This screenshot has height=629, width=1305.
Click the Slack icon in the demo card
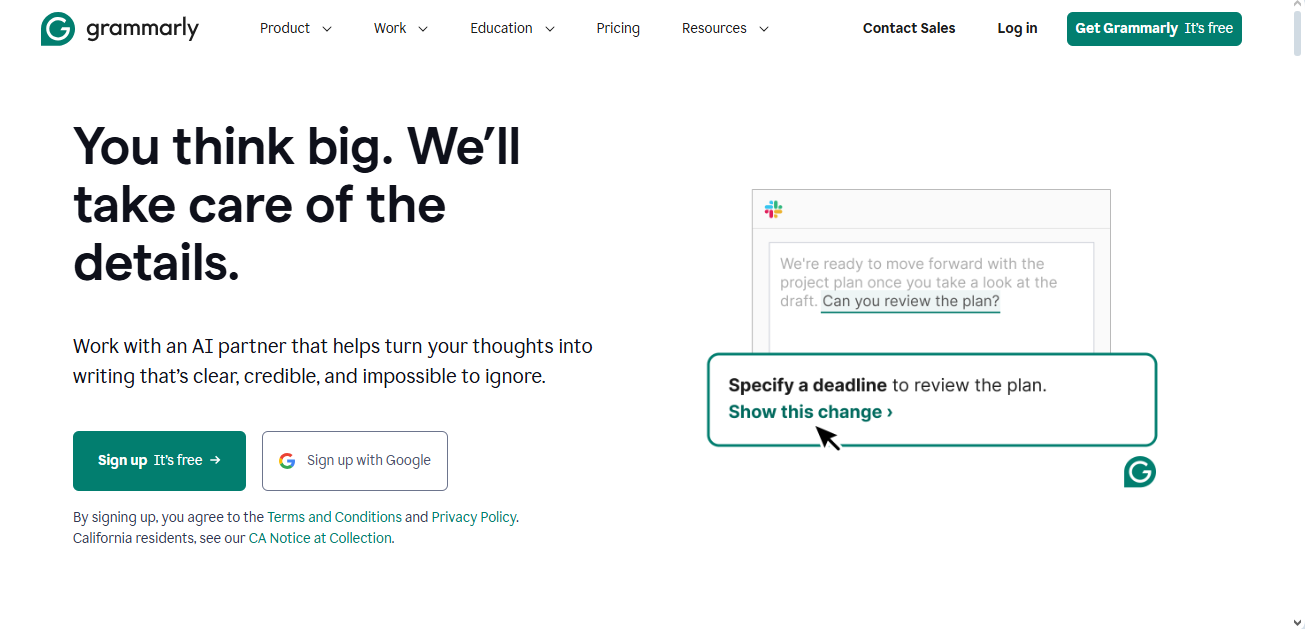click(773, 209)
